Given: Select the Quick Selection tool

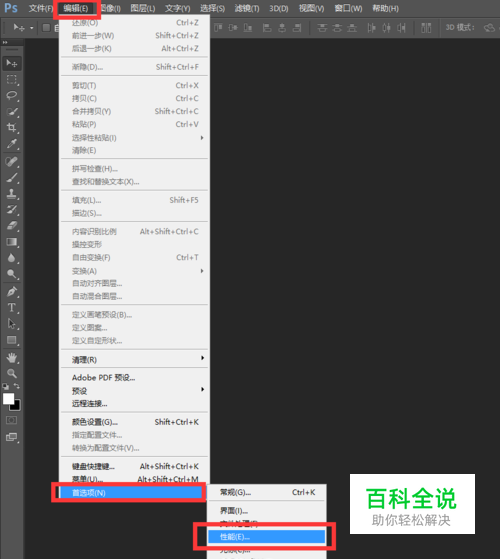Looking at the screenshot, I should [12, 112].
